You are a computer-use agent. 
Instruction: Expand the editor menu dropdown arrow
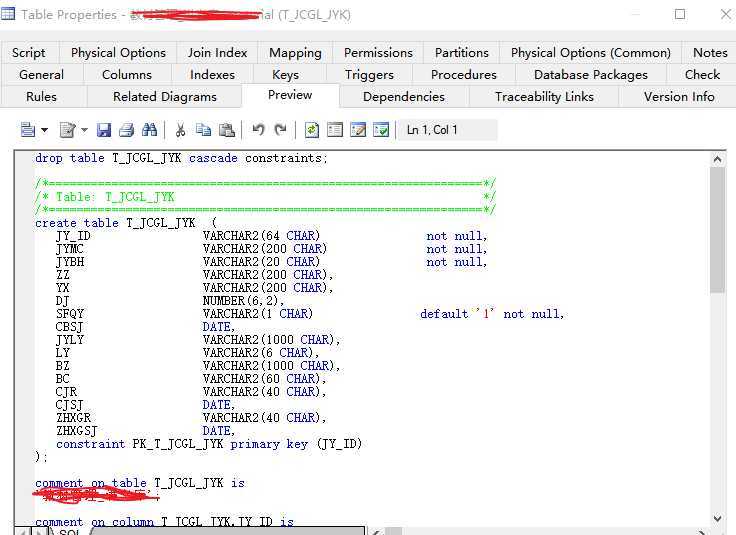(45, 130)
